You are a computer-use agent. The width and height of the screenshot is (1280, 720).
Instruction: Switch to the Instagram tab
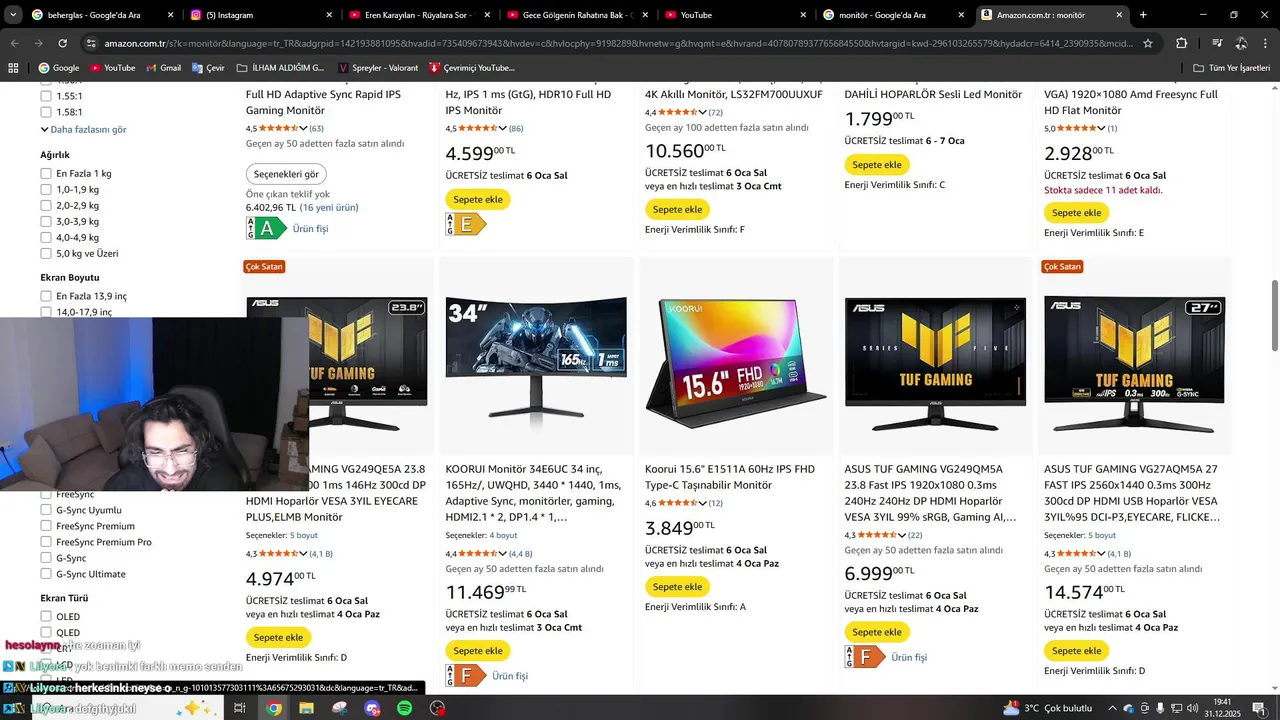click(256, 15)
